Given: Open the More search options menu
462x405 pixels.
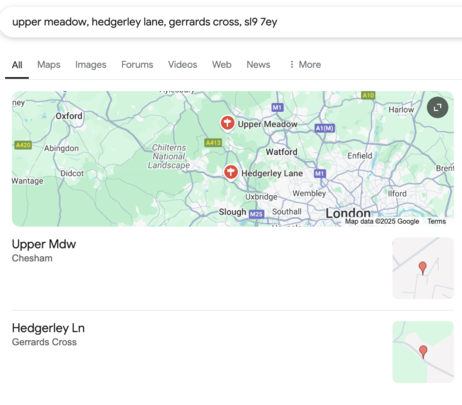Looking at the screenshot, I should coord(305,65).
